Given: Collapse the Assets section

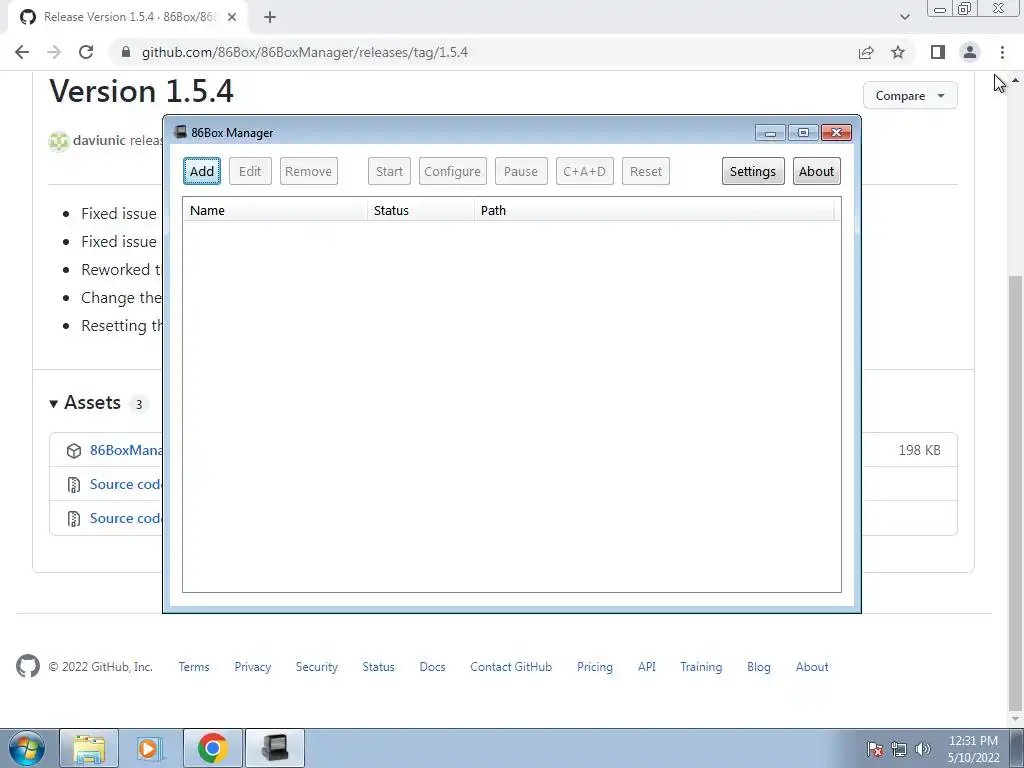Looking at the screenshot, I should (x=86, y=402).
